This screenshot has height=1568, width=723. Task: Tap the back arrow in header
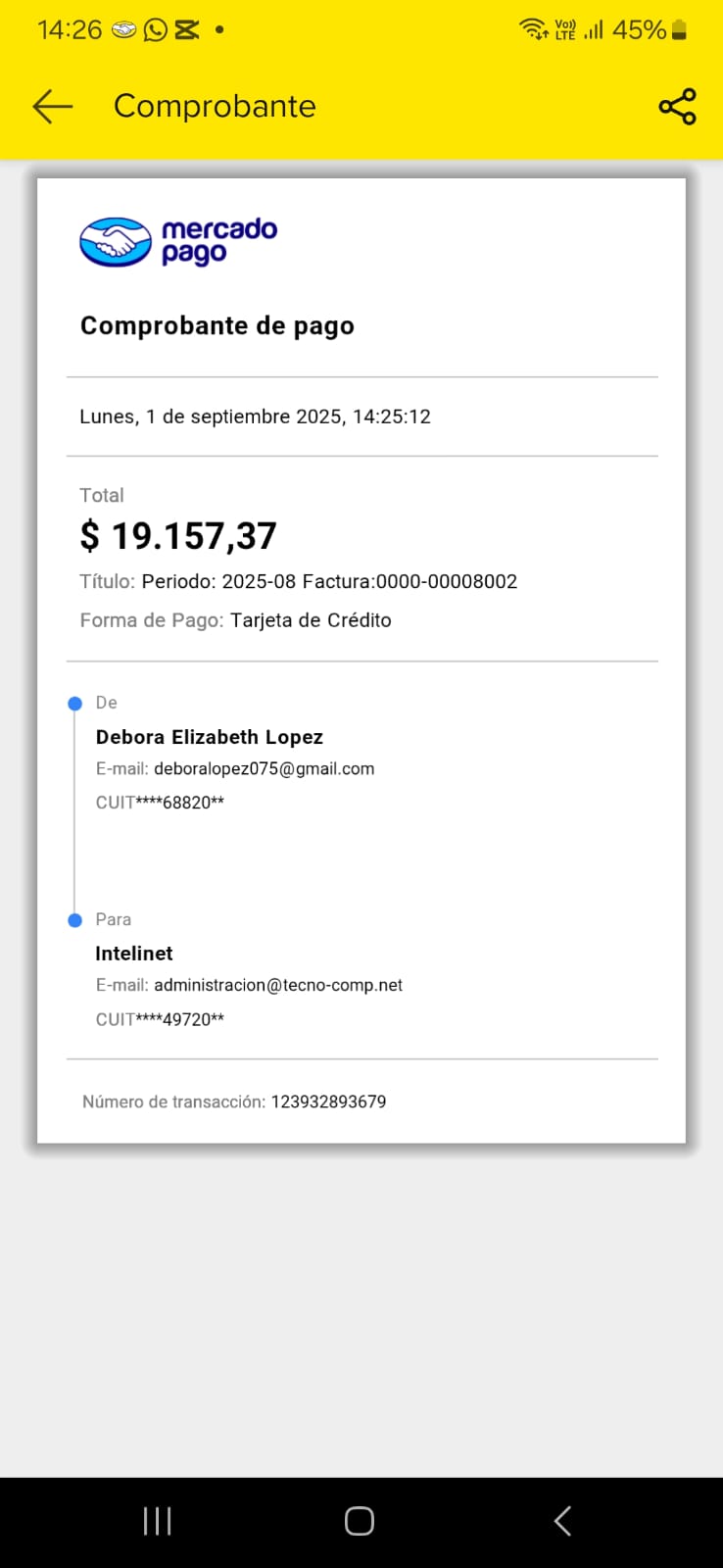tap(53, 106)
